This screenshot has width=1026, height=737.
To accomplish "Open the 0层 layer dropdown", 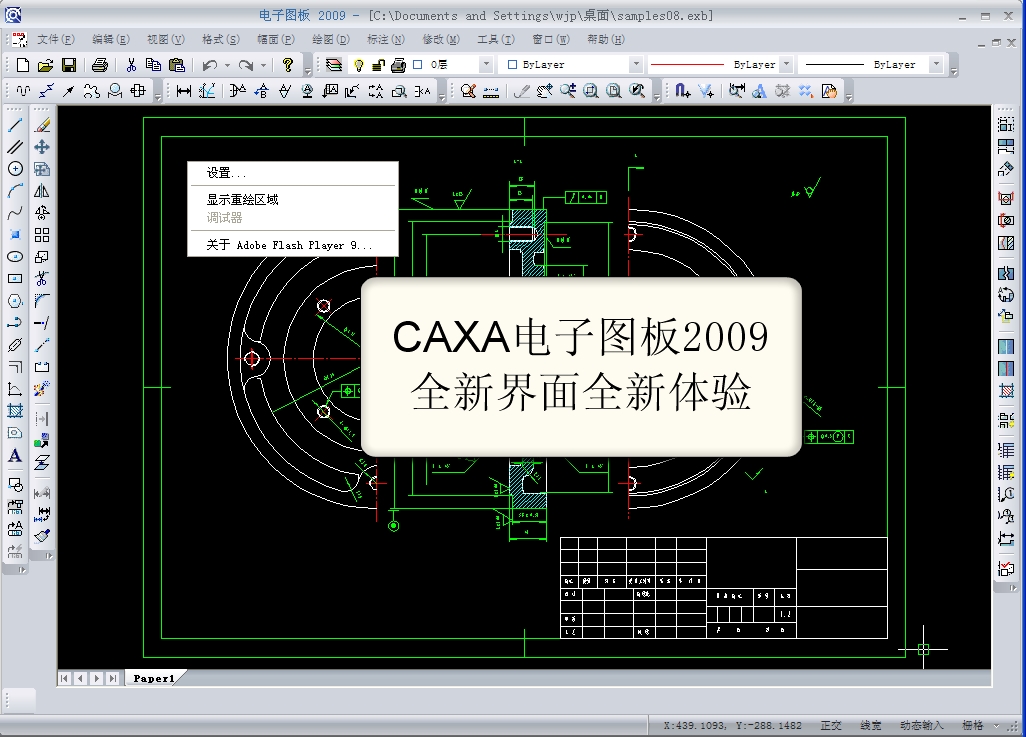I will (486, 65).
